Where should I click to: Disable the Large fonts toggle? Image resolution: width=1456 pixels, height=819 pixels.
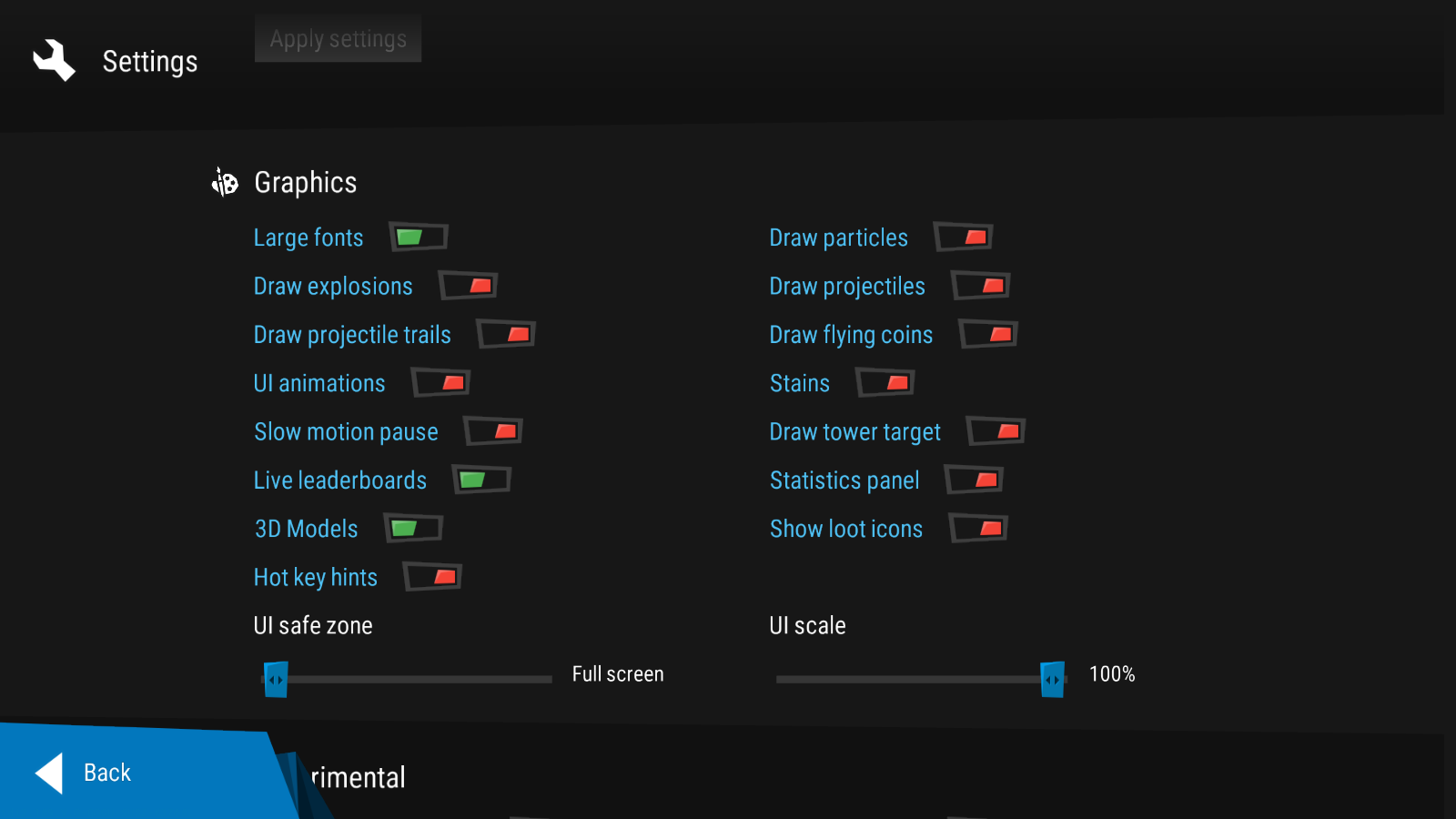click(x=419, y=238)
